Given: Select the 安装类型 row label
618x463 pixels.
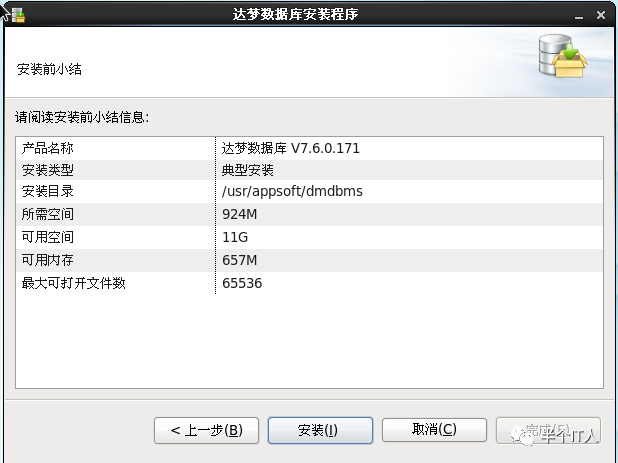Looking at the screenshot, I should (47, 170).
